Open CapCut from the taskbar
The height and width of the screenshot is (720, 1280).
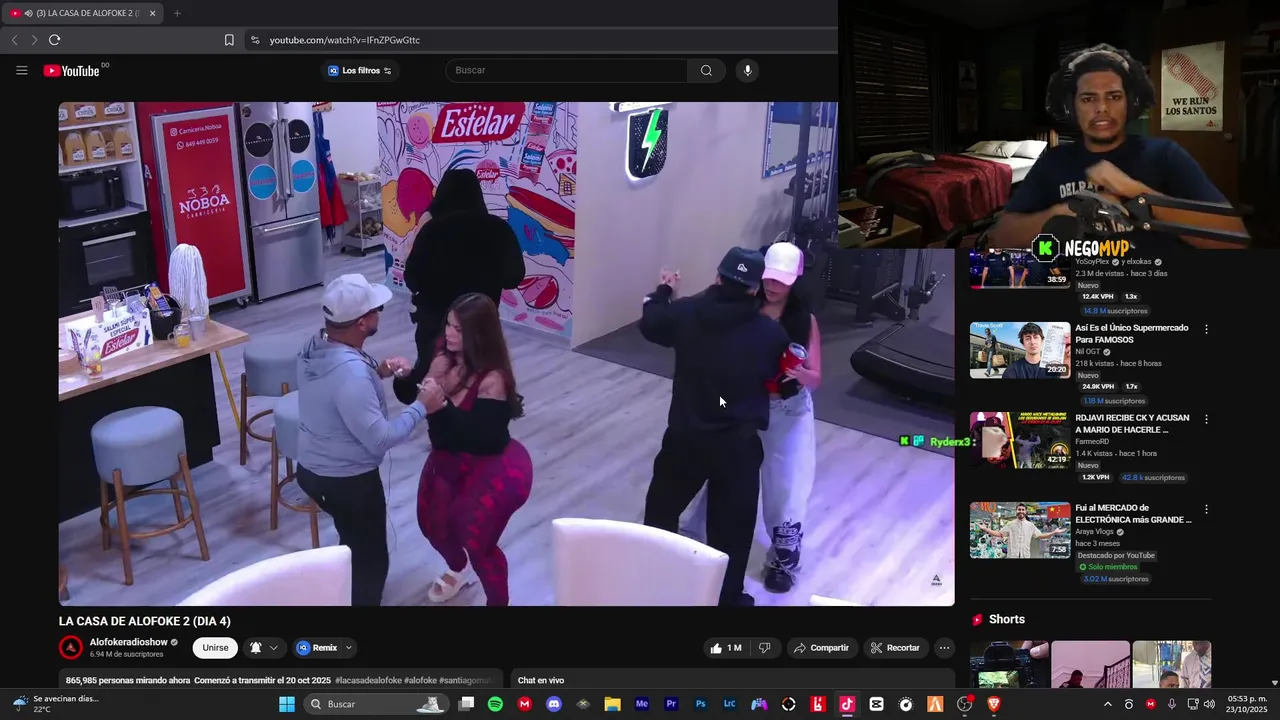[877, 704]
